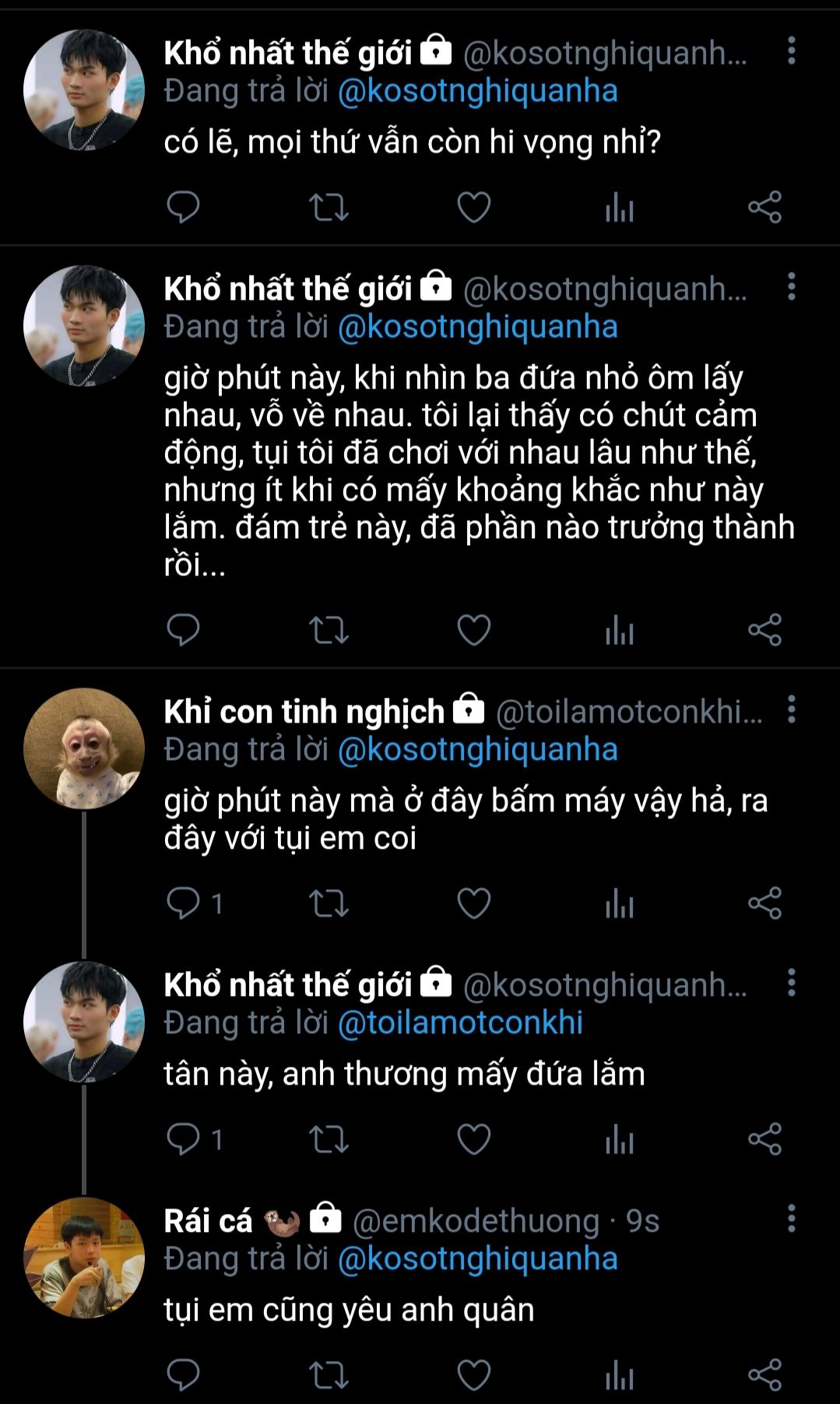Open the "Rái cá" display name
840x1404 pixels.
tap(208, 1220)
